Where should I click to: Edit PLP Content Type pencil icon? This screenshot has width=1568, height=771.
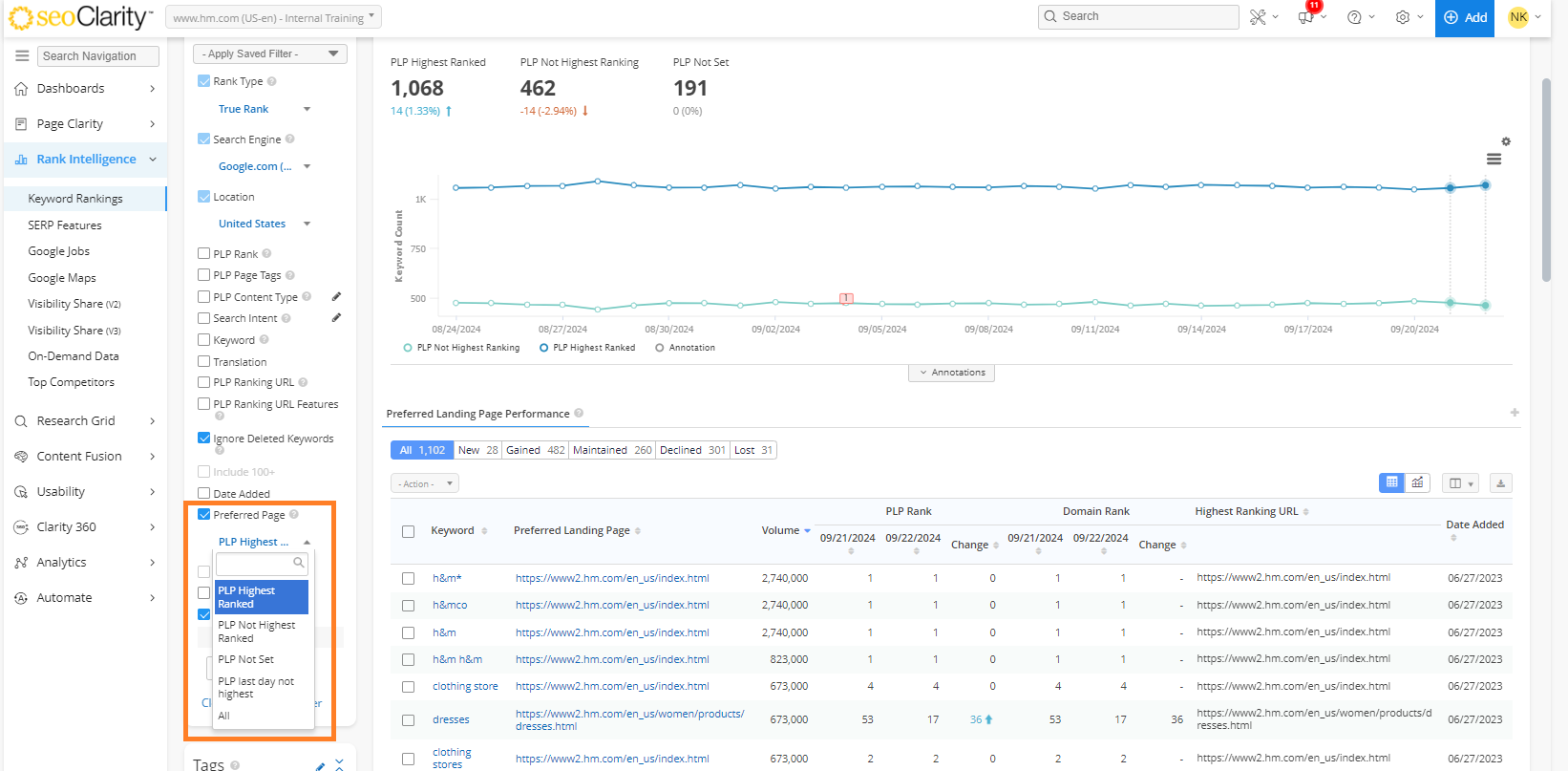[x=336, y=297]
